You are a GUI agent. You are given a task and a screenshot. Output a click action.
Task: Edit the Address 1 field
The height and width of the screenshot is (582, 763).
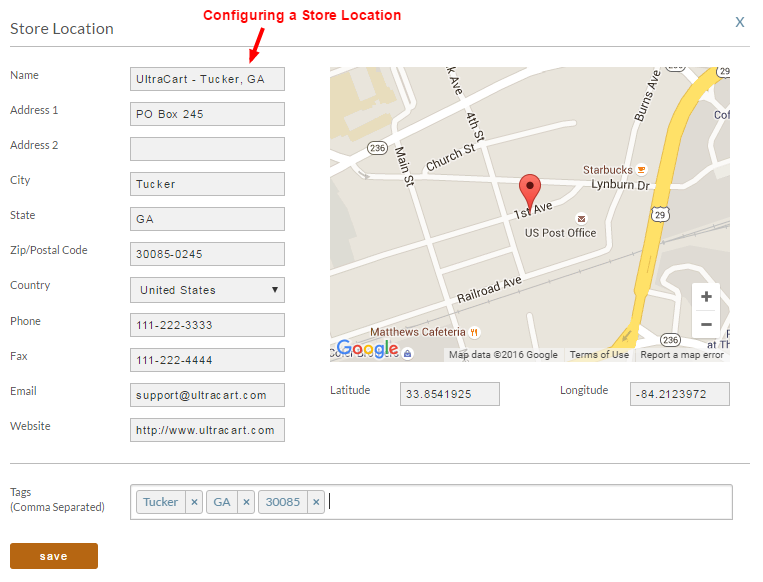(207, 114)
